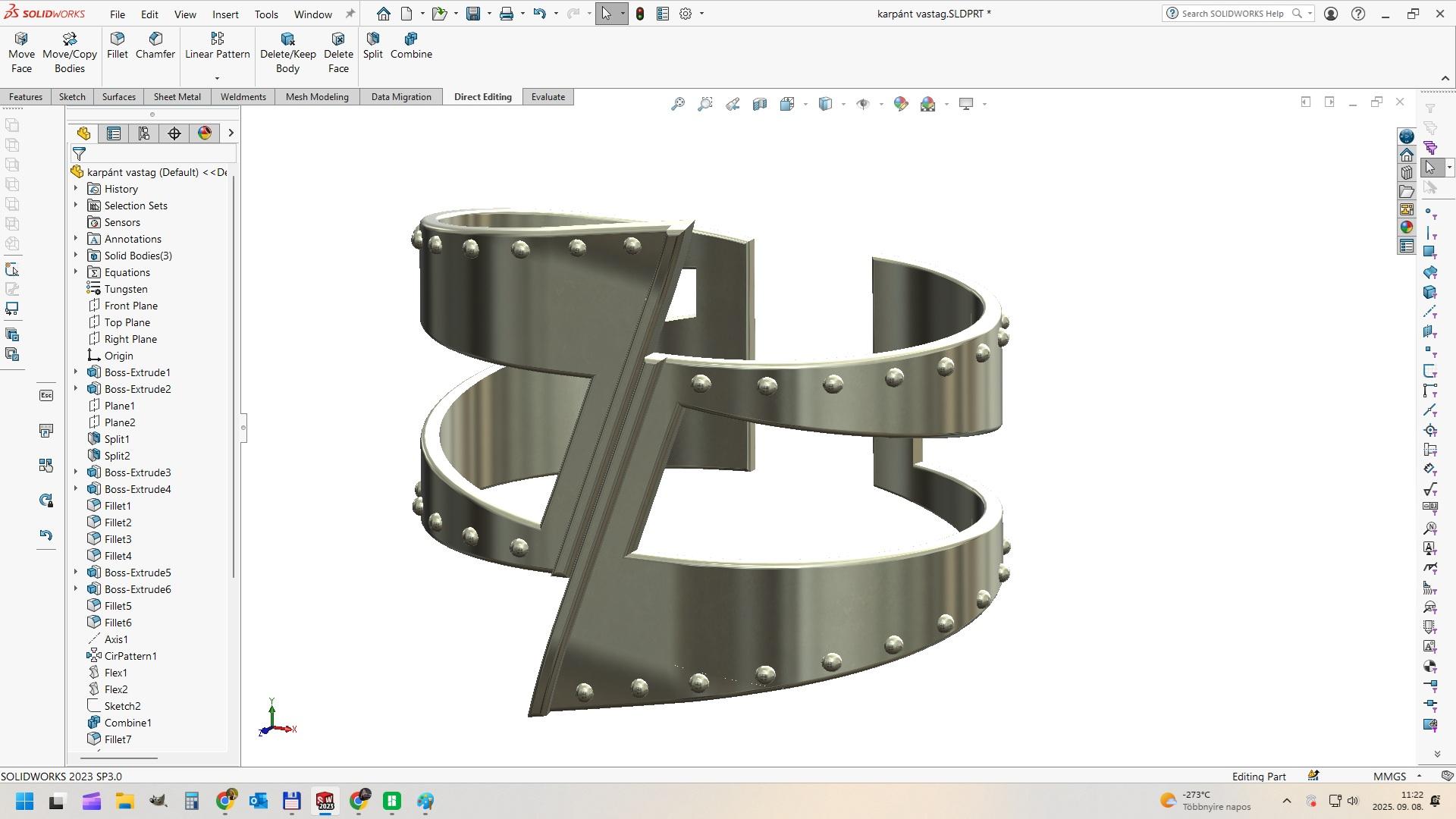The height and width of the screenshot is (819, 1456).
Task: Click the Rebuild traffic light icon
Action: [x=640, y=14]
